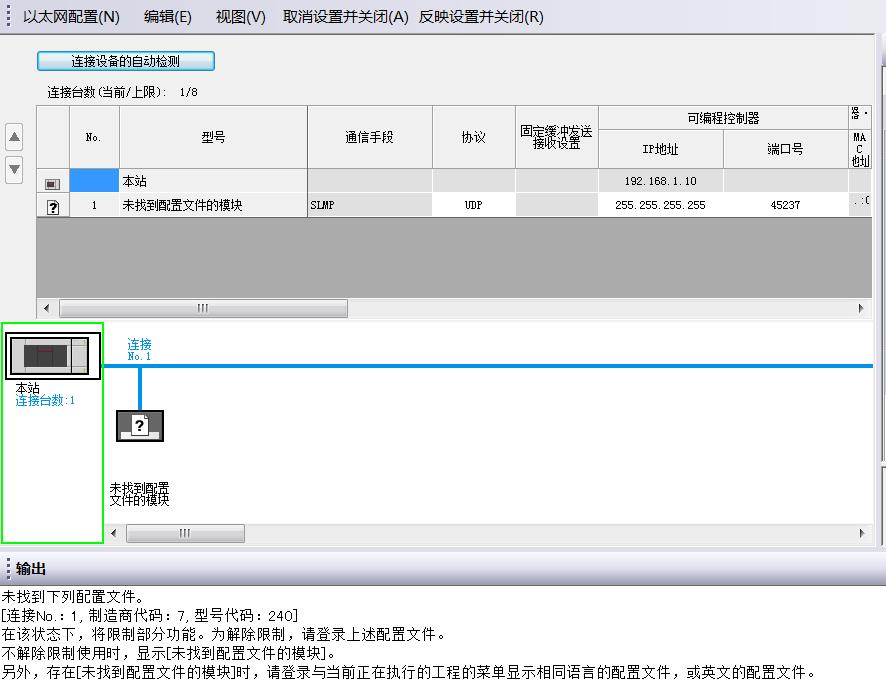Select the unknown module question-mark icon in diagram
The width and height of the screenshot is (886, 691).
point(140,426)
